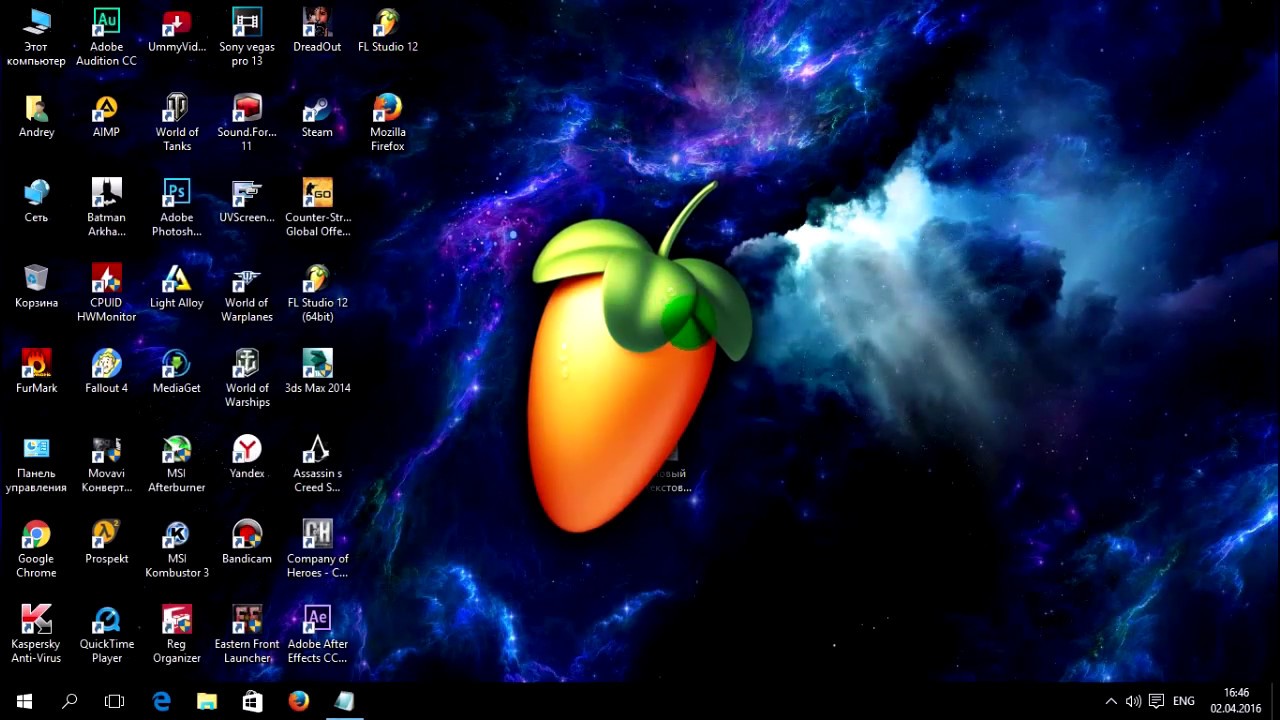This screenshot has height=720, width=1280.
Task: Select the Mozilla Firefox desktop icon
Action: 388,122
